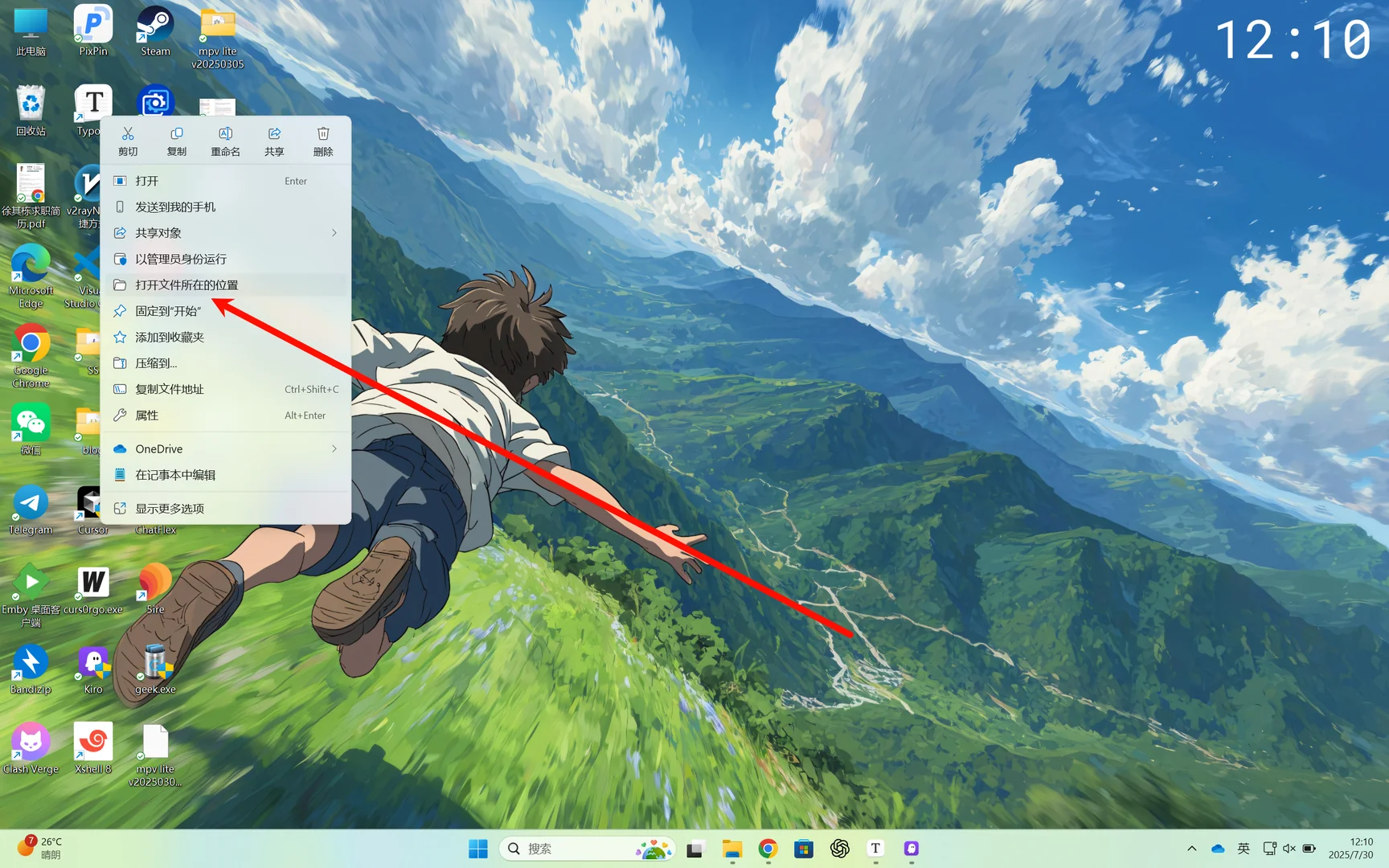Screen dimensions: 1389x868
Task: Switch the 英 input method indicator
Action: 1244,849
